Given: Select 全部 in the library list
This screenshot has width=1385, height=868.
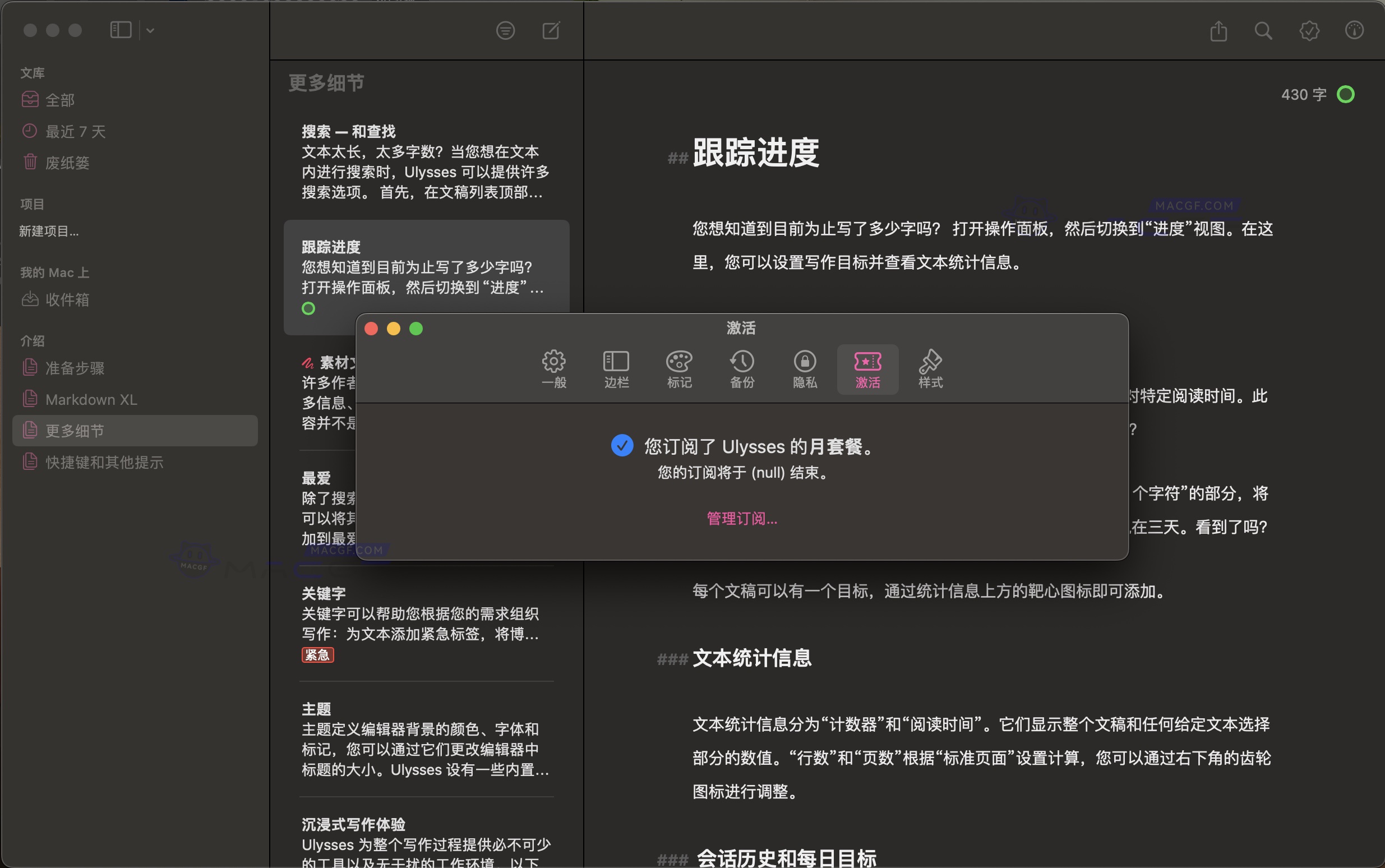Looking at the screenshot, I should [59, 99].
